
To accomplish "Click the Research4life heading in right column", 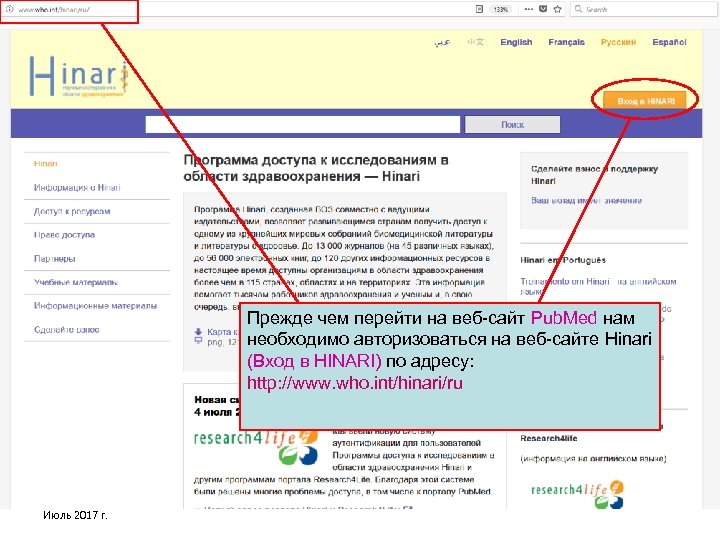I will 549,438.
